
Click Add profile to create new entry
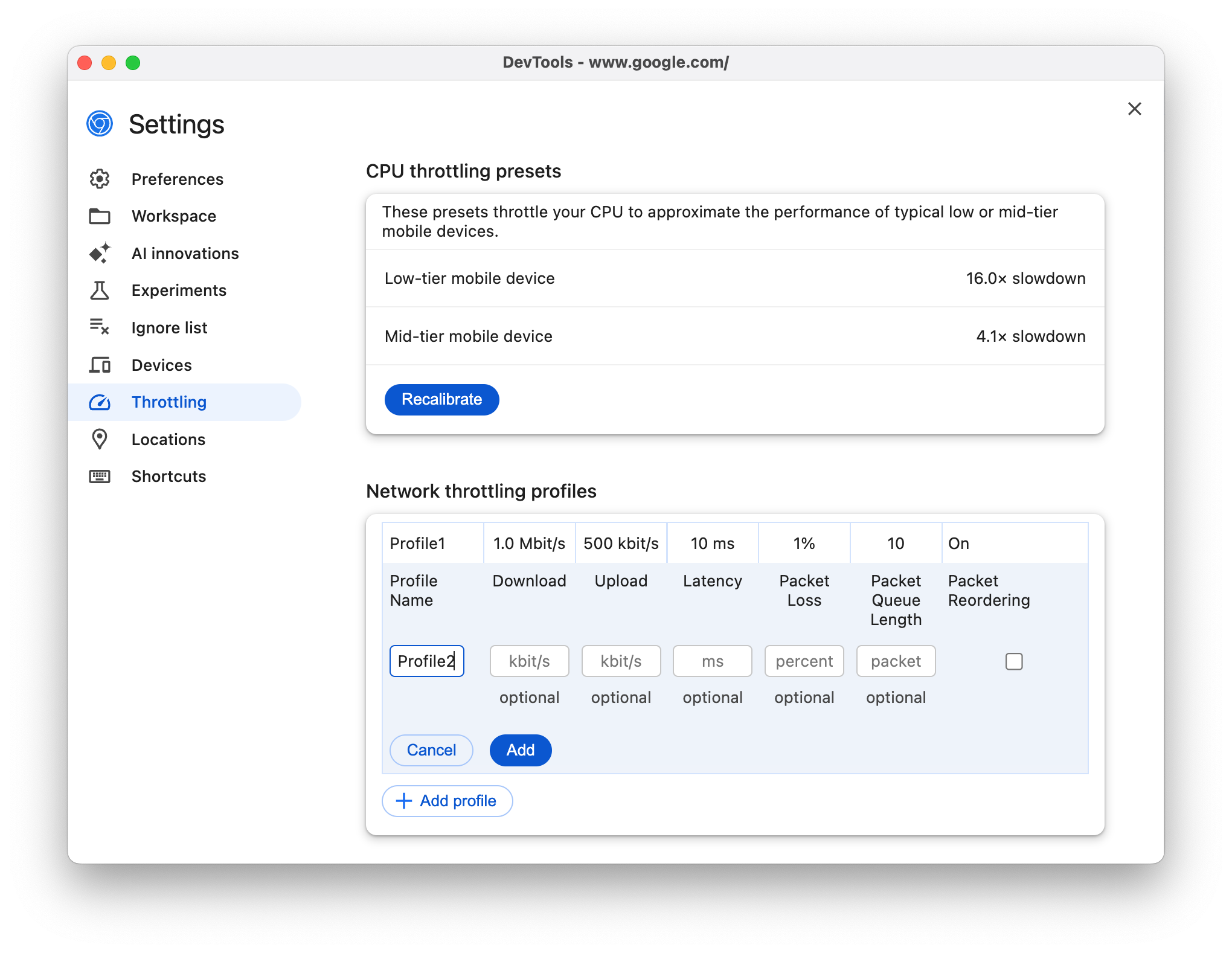coord(446,800)
